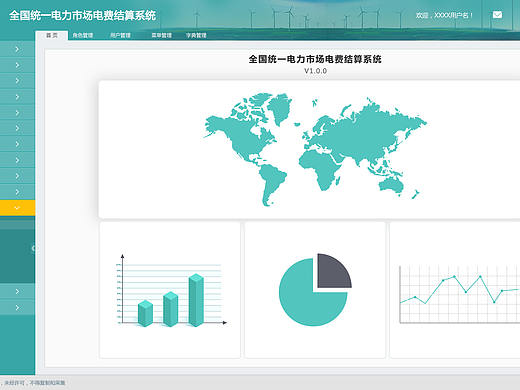Expand the sidebar menu just above yellow item
The image size is (520, 390).
(x=17, y=192)
